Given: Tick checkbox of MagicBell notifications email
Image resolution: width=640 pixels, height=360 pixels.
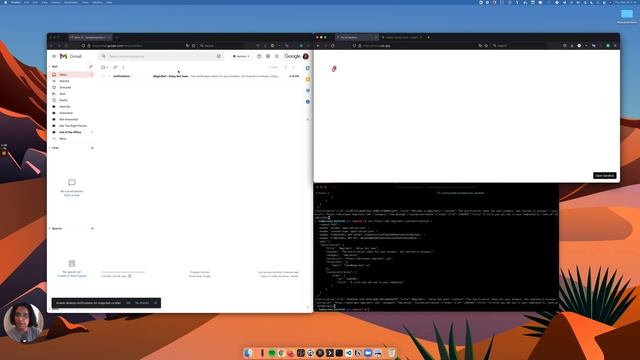Looking at the screenshot, I should (103, 76).
